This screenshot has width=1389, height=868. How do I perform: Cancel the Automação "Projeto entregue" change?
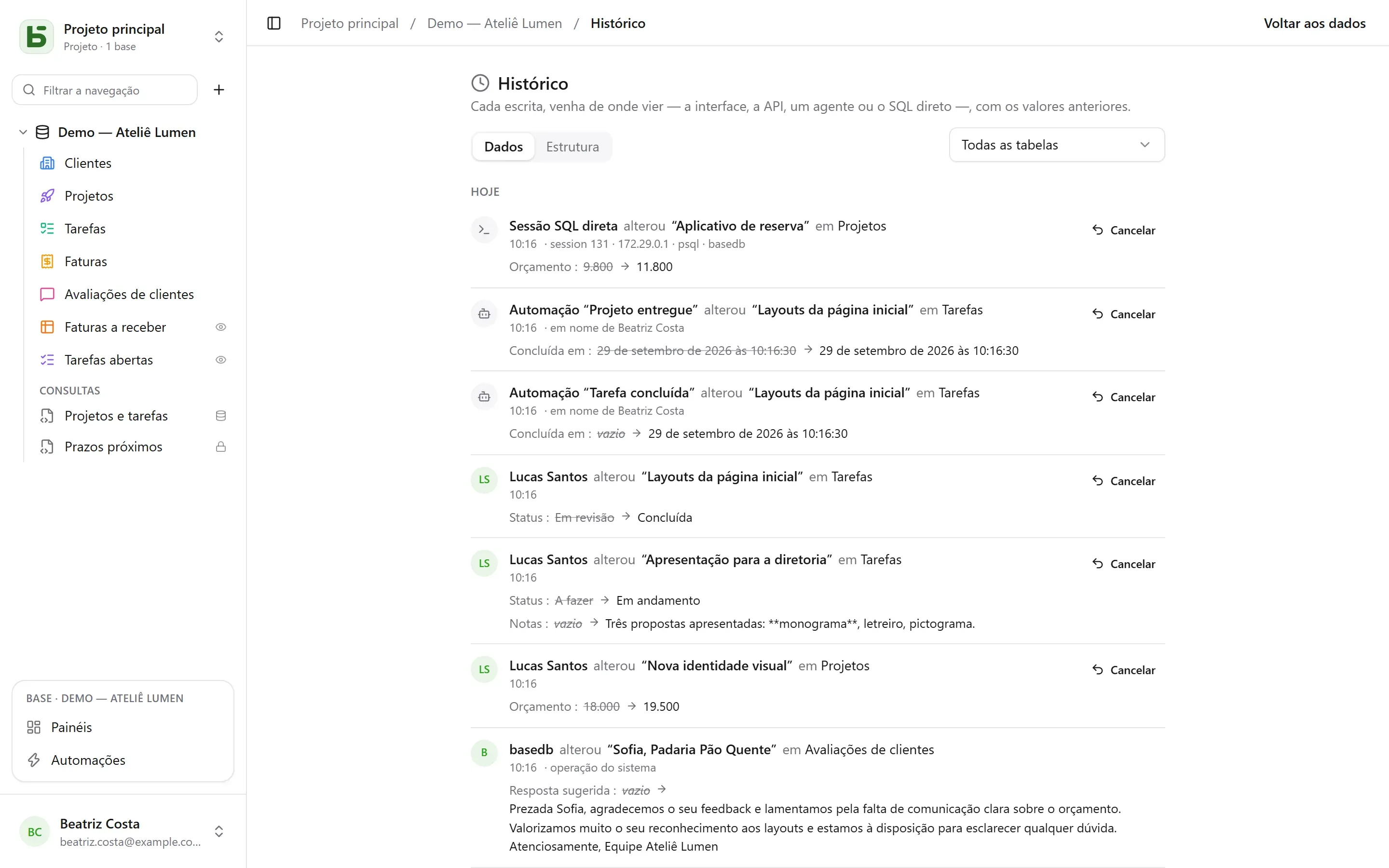[x=1123, y=314]
